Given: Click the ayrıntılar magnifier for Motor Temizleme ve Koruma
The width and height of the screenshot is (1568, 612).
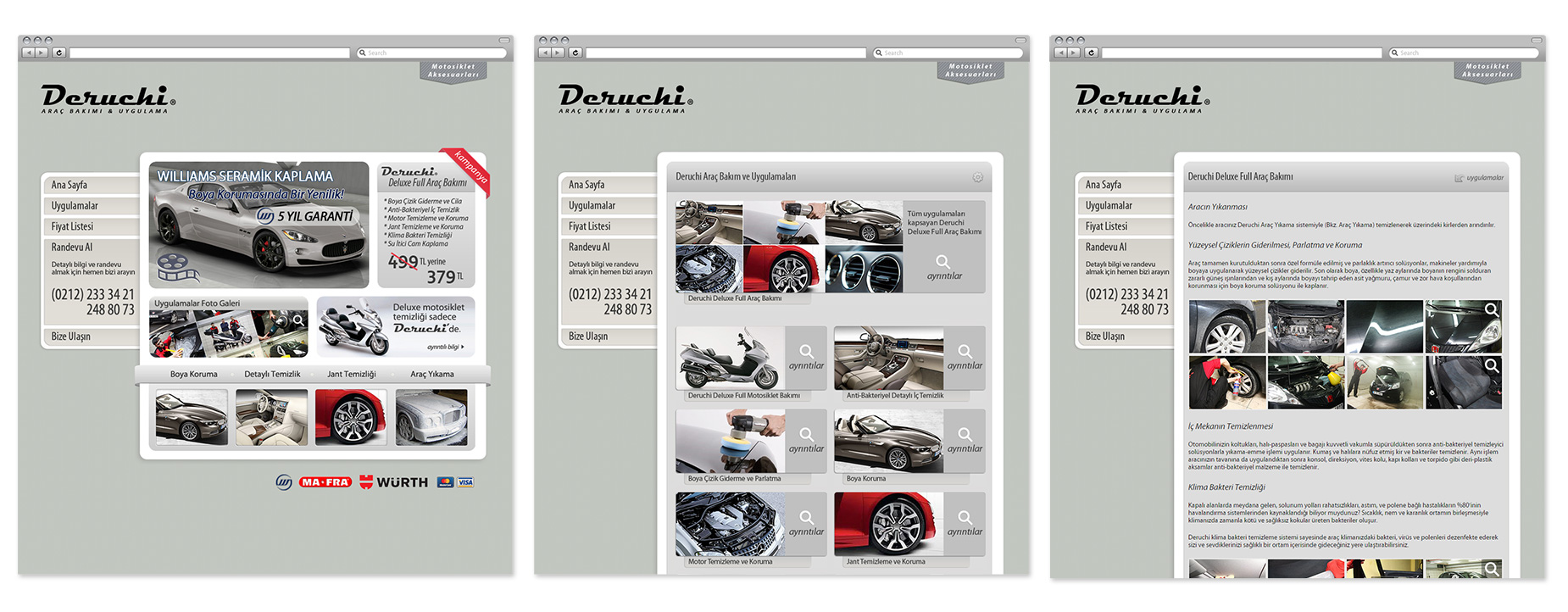Looking at the screenshot, I should (x=806, y=517).
